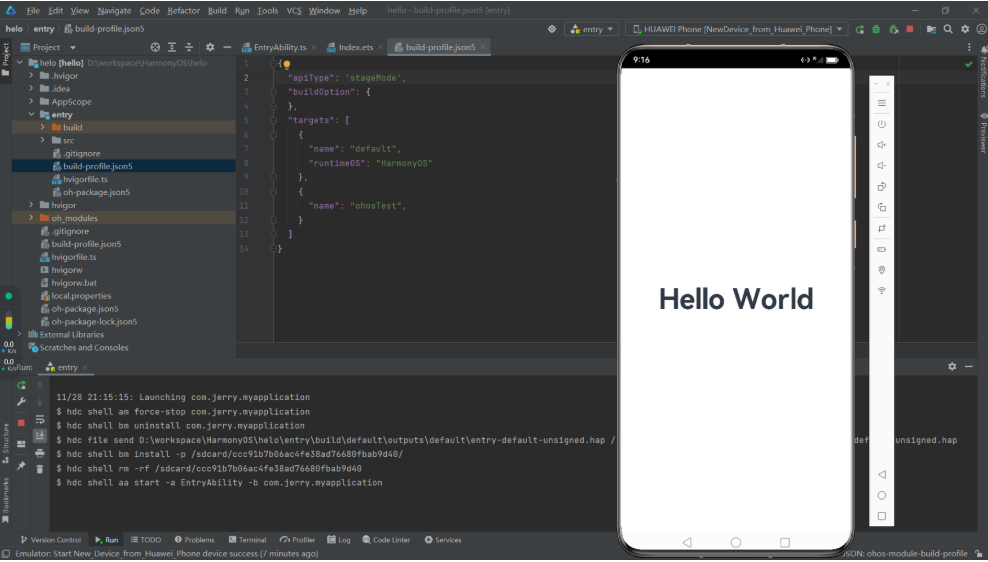Click Collapse All icon in Project panel

(190, 47)
